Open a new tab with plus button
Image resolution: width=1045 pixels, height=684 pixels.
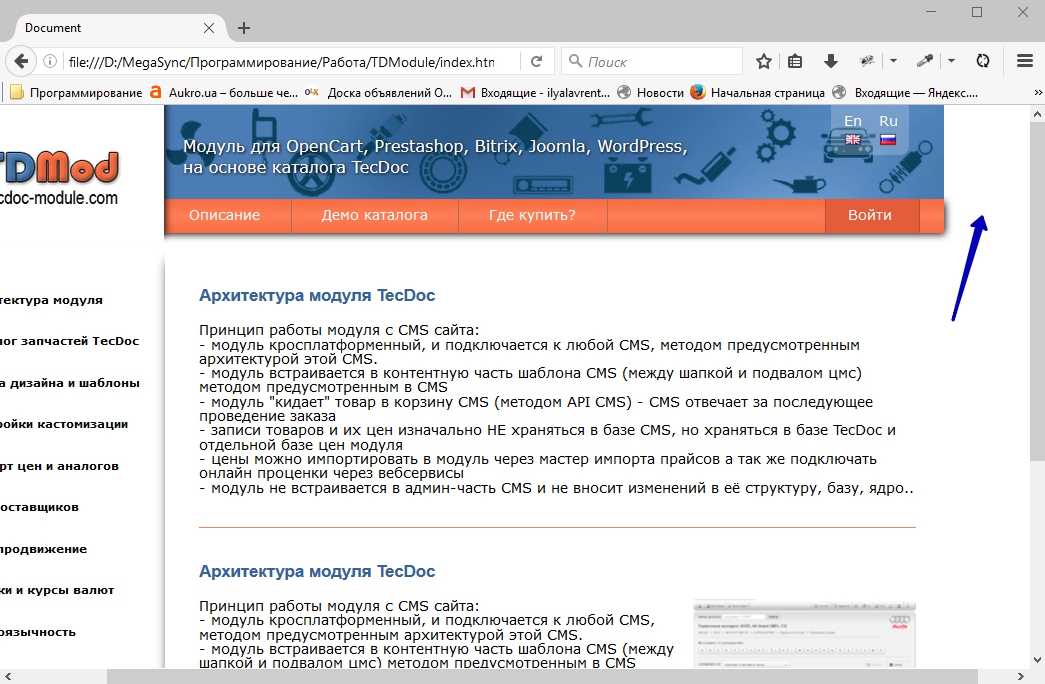click(x=244, y=28)
